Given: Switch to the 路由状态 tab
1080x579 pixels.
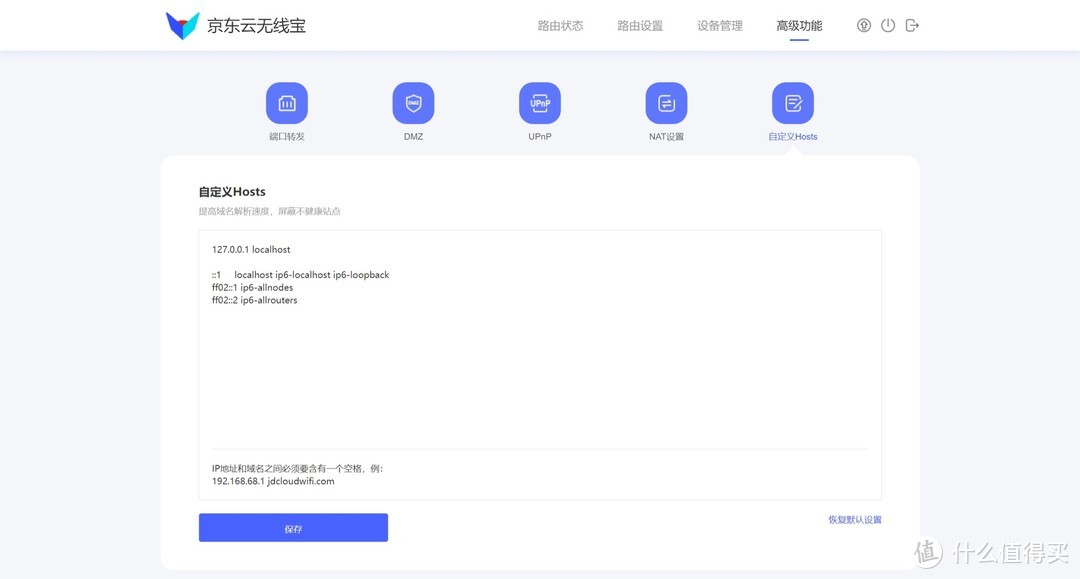Looking at the screenshot, I should pyautogui.click(x=560, y=25).
